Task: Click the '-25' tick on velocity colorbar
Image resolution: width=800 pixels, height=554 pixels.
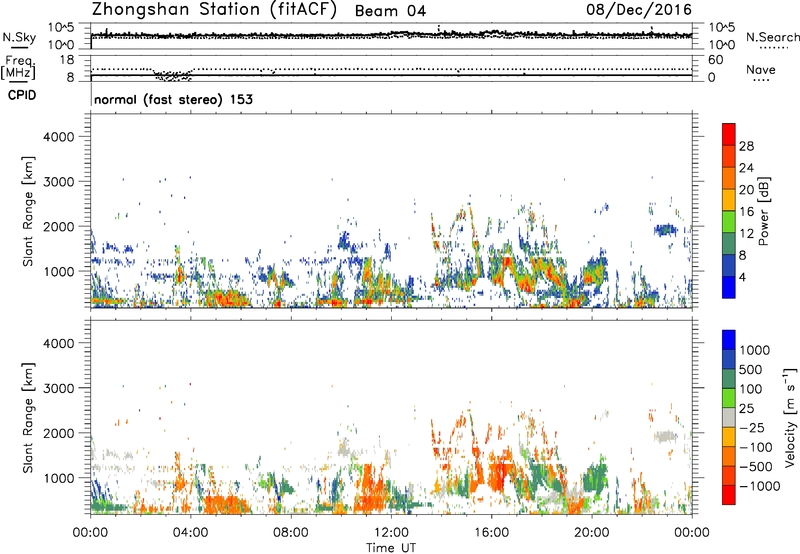Action: pyautogui.click(x=752, y=428)
